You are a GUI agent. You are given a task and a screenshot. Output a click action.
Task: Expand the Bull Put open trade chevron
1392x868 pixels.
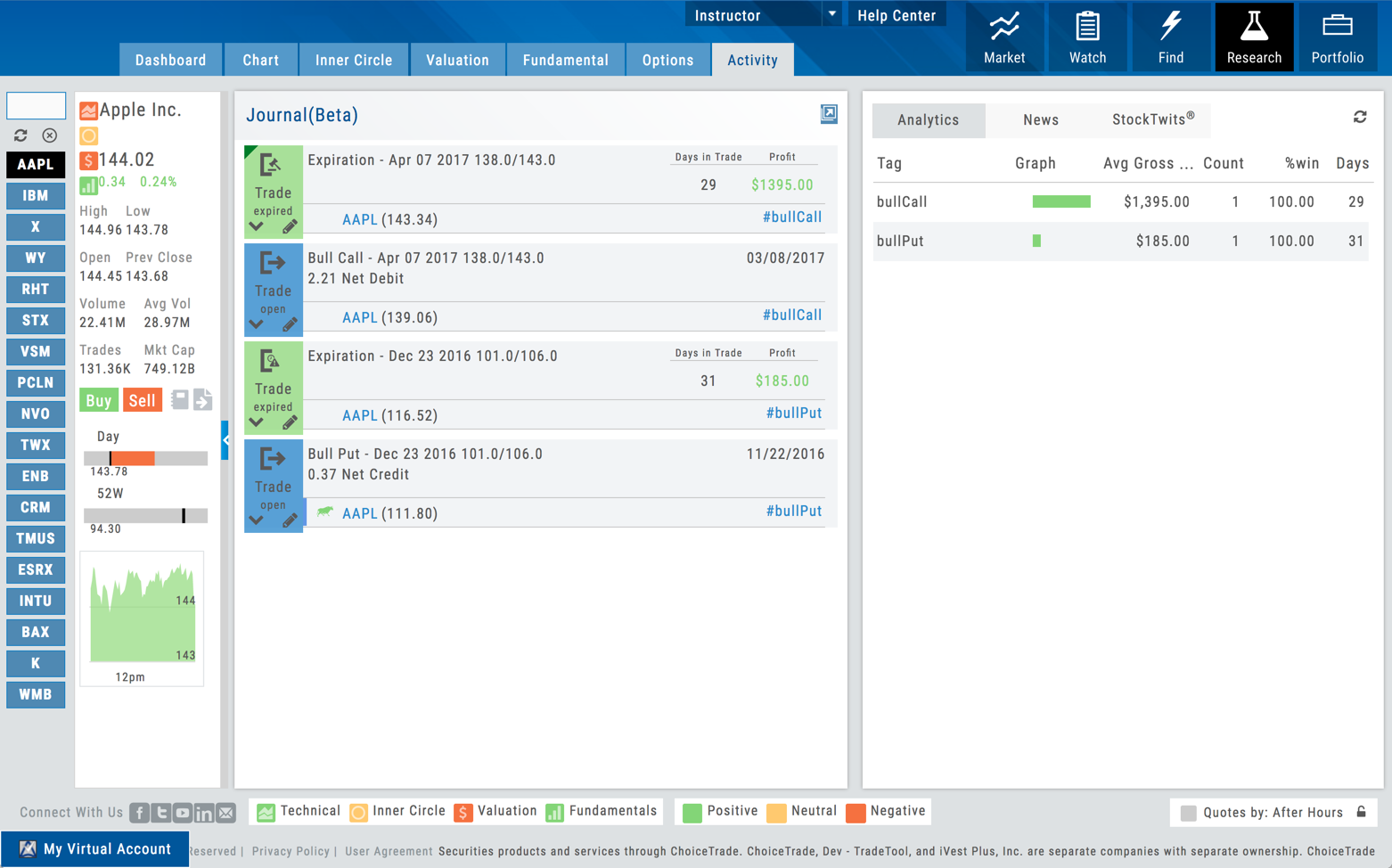coord(257,520)
